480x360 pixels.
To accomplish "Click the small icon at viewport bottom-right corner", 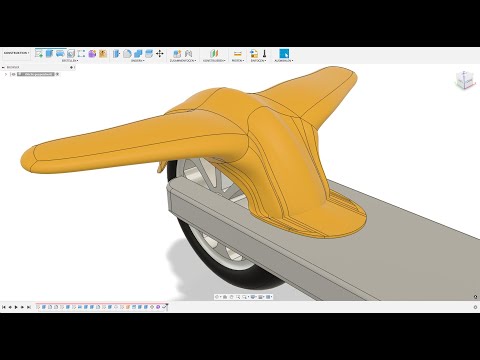I will tap(475, 297).
